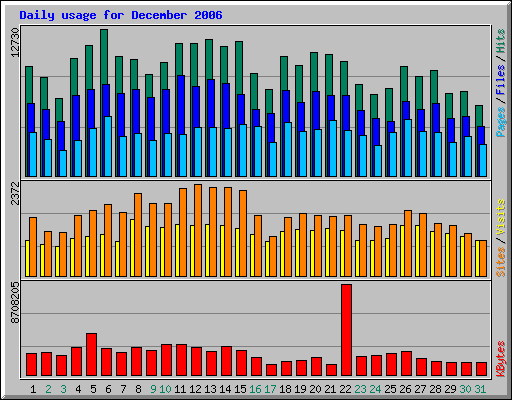Click the green weekend day 24 label
Screen dimensions: 512x400
click(375, 389)
